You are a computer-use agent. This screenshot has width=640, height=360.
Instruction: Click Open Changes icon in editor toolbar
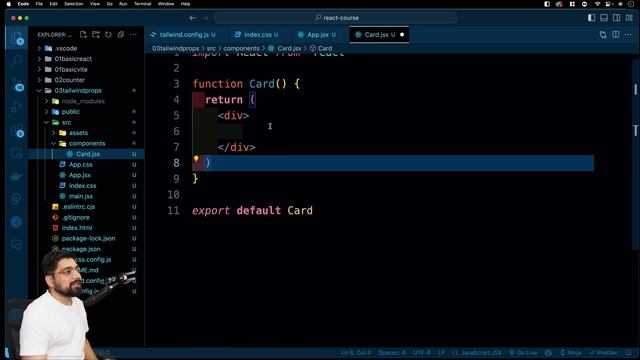point(603,35)
